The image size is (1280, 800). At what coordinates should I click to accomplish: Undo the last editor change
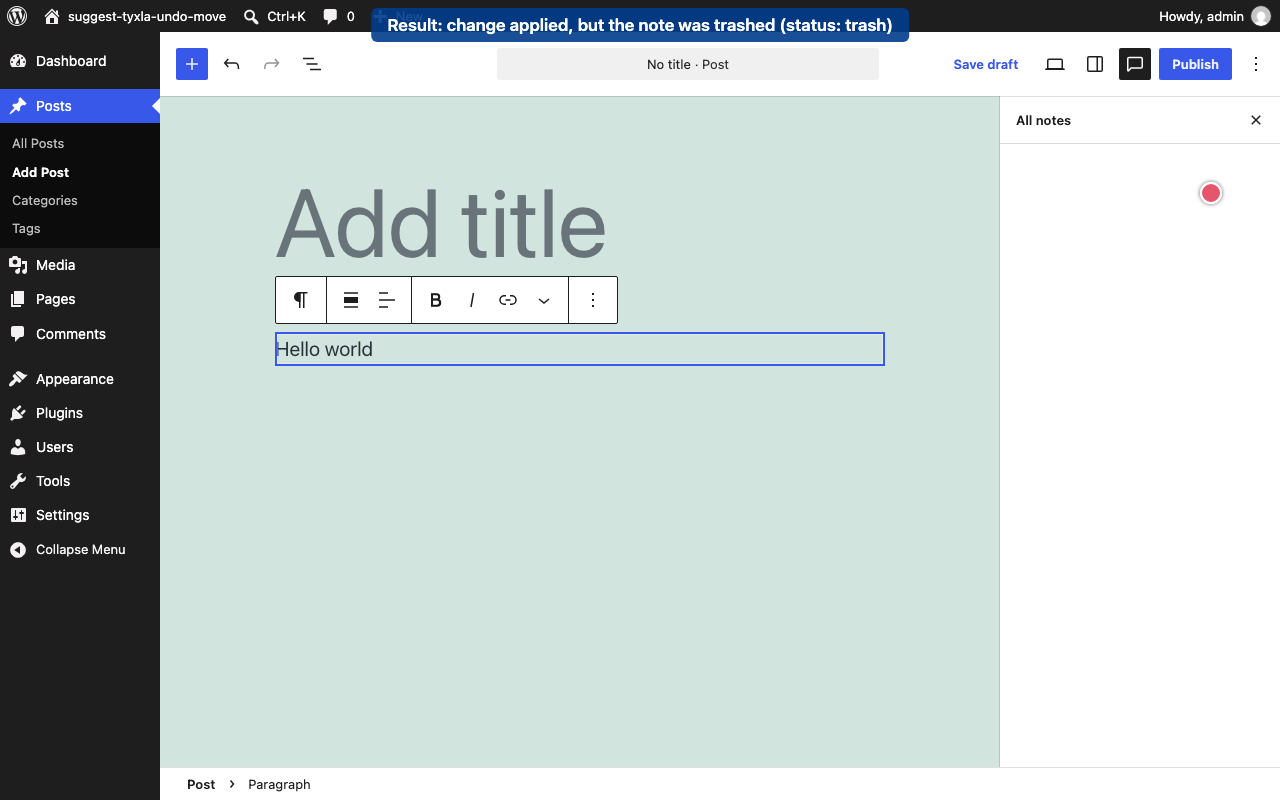[232, 64]
